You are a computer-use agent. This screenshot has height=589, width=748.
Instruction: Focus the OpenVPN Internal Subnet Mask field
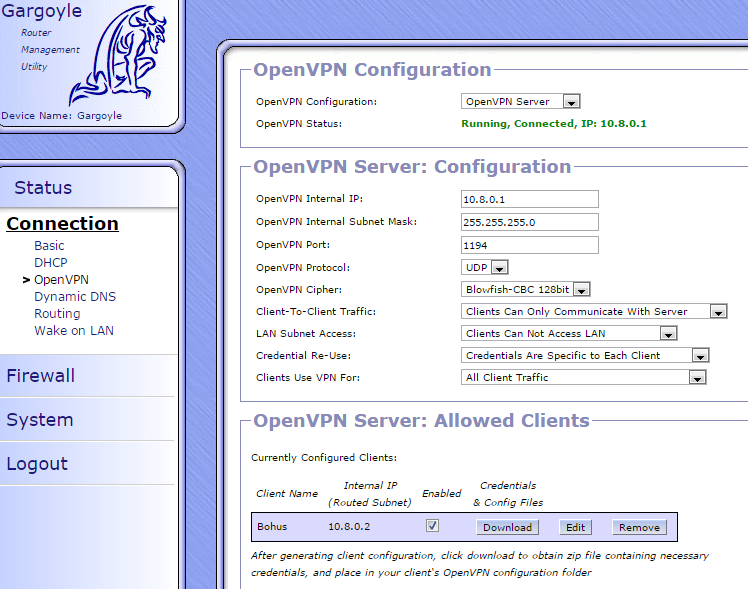coord(530,222)
